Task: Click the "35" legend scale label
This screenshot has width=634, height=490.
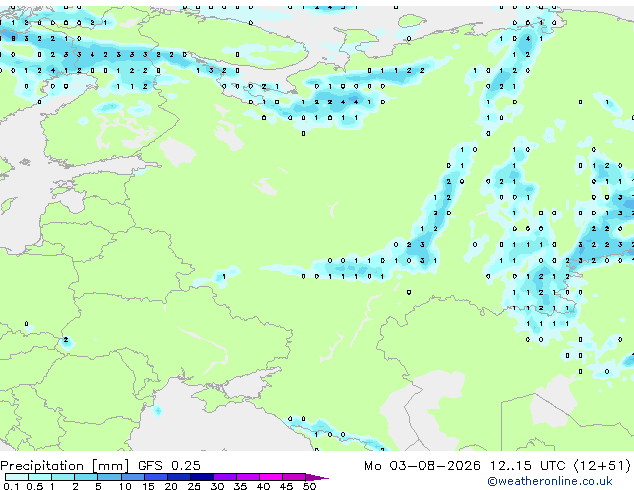Action: point(240,486)
